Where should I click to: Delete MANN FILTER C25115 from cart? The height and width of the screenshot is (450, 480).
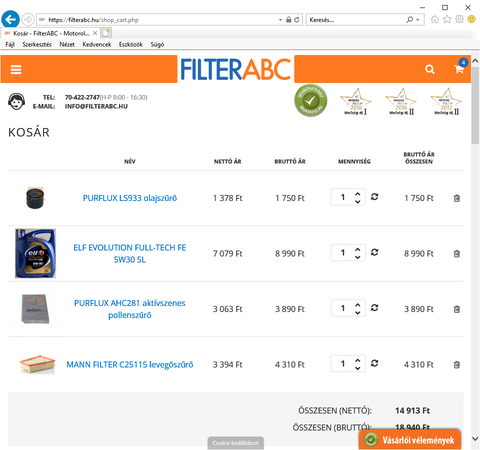tap(457, 365)
